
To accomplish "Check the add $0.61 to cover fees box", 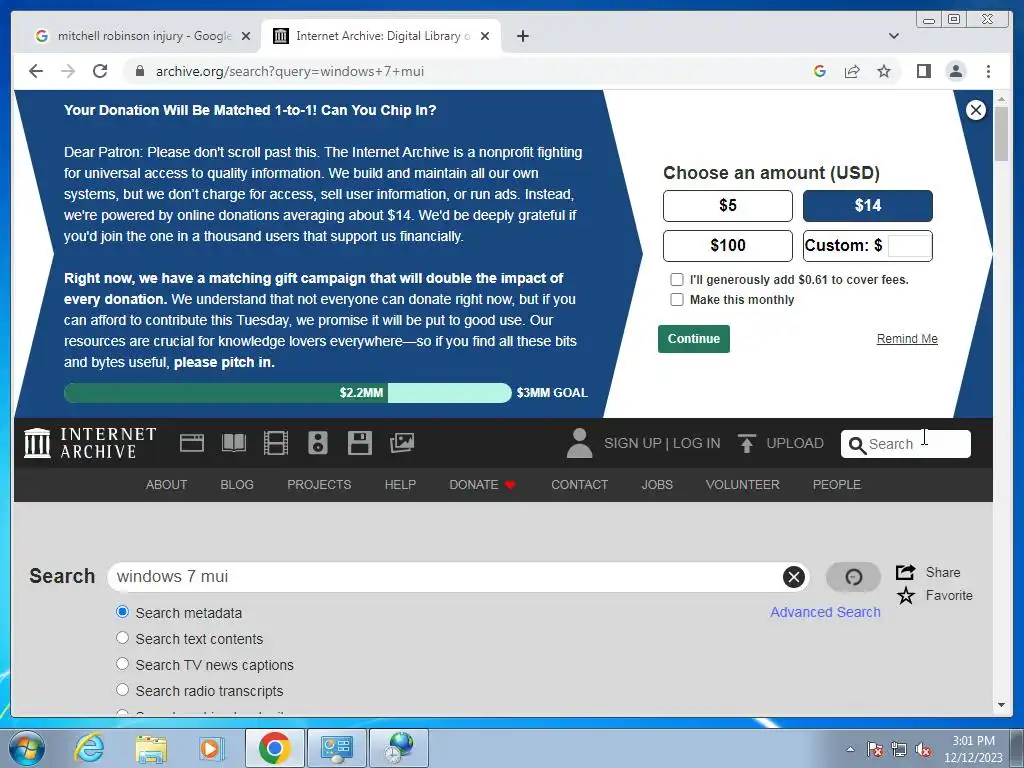I will (677, 280).
